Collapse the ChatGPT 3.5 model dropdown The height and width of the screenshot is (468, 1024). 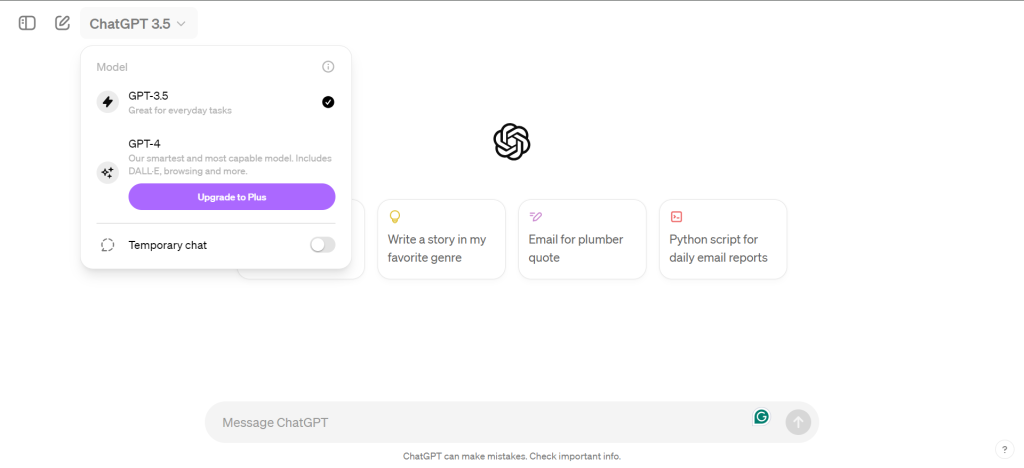pos(138,23)
